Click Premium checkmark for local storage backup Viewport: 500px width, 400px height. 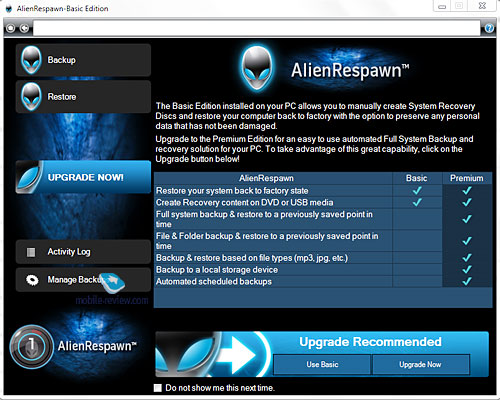pos(467,269)
